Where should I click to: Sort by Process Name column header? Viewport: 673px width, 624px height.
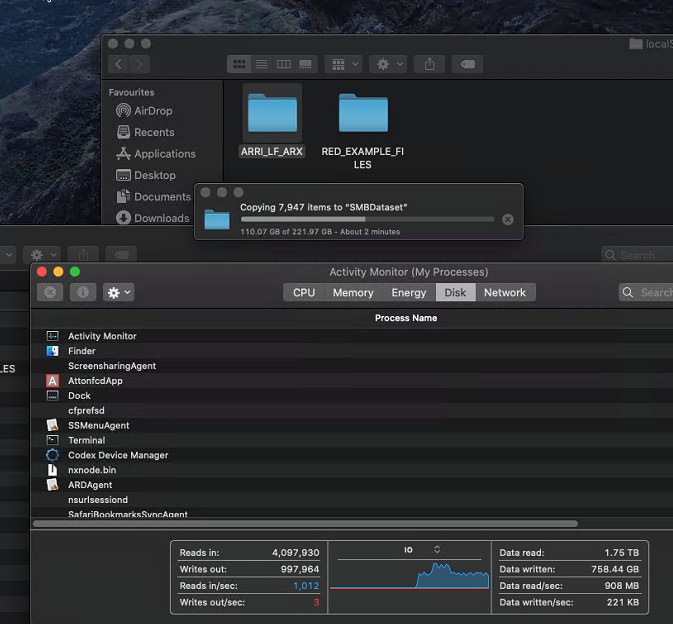click(x=406, y=318)
